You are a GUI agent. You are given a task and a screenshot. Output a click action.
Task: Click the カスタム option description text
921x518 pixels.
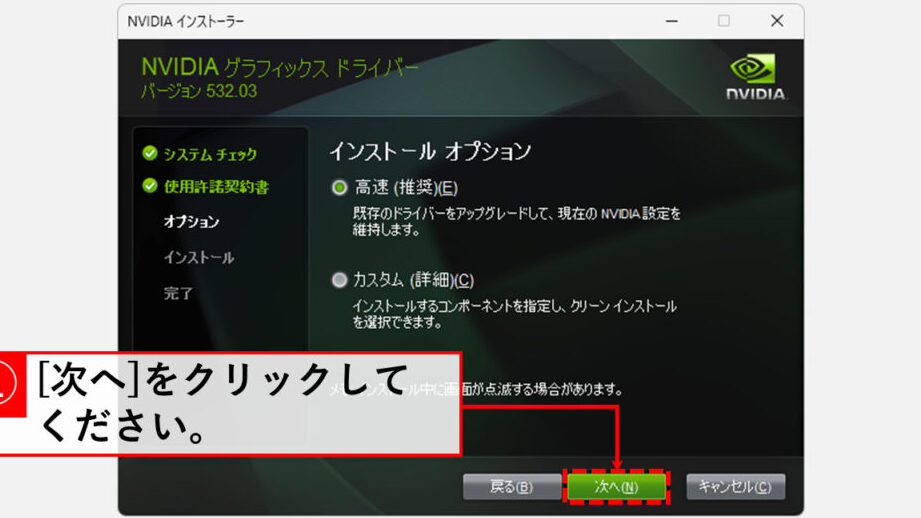coord(515,314)
